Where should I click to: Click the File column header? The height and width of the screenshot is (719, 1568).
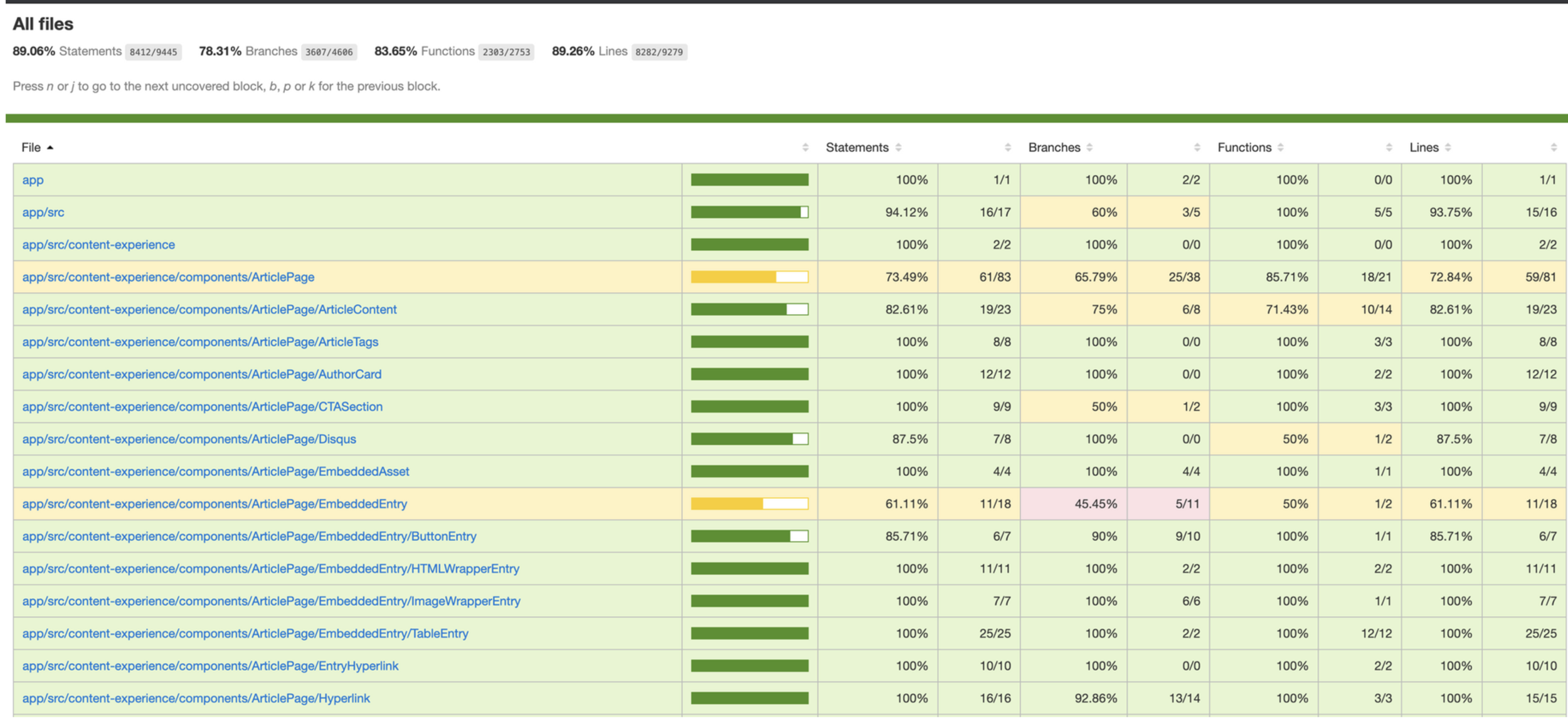coord(31,148)
